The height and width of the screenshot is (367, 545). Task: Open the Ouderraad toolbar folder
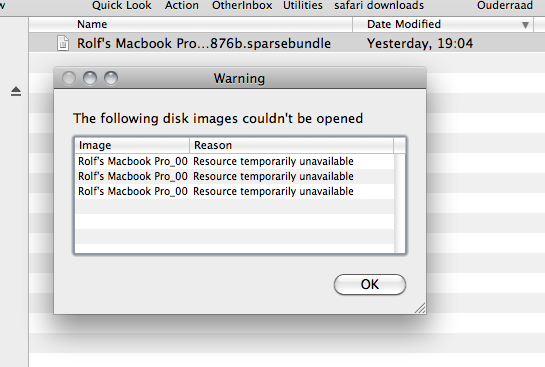point(505,6)
